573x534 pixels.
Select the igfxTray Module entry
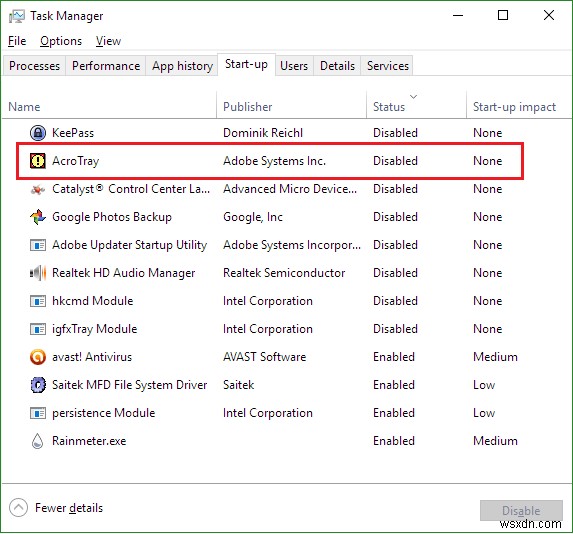95,329
